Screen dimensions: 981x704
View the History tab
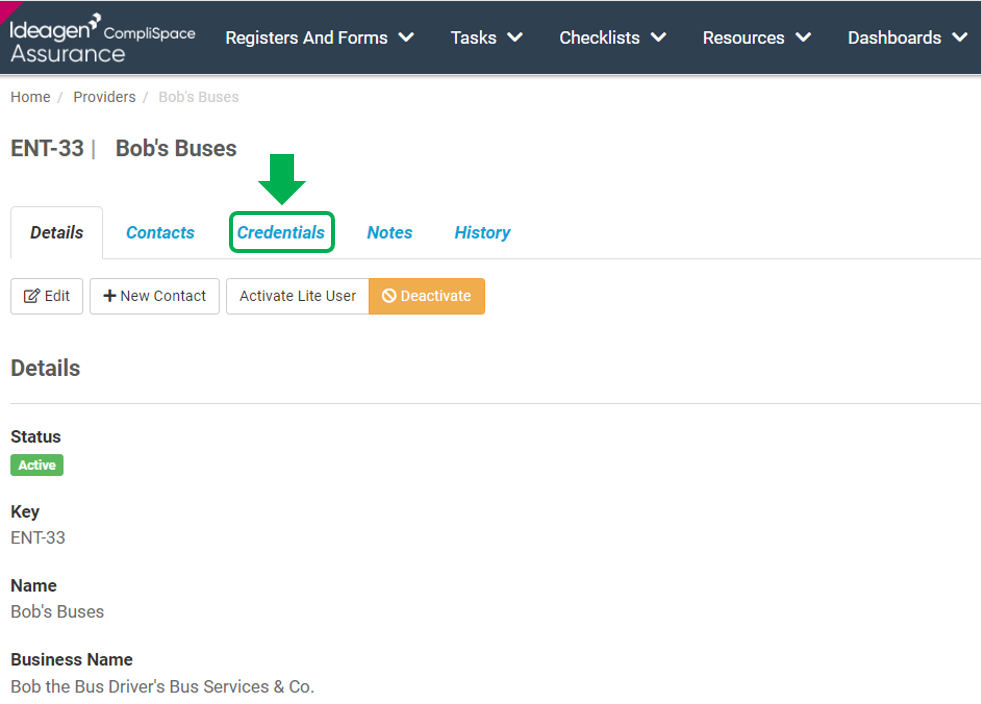[482, 232]
